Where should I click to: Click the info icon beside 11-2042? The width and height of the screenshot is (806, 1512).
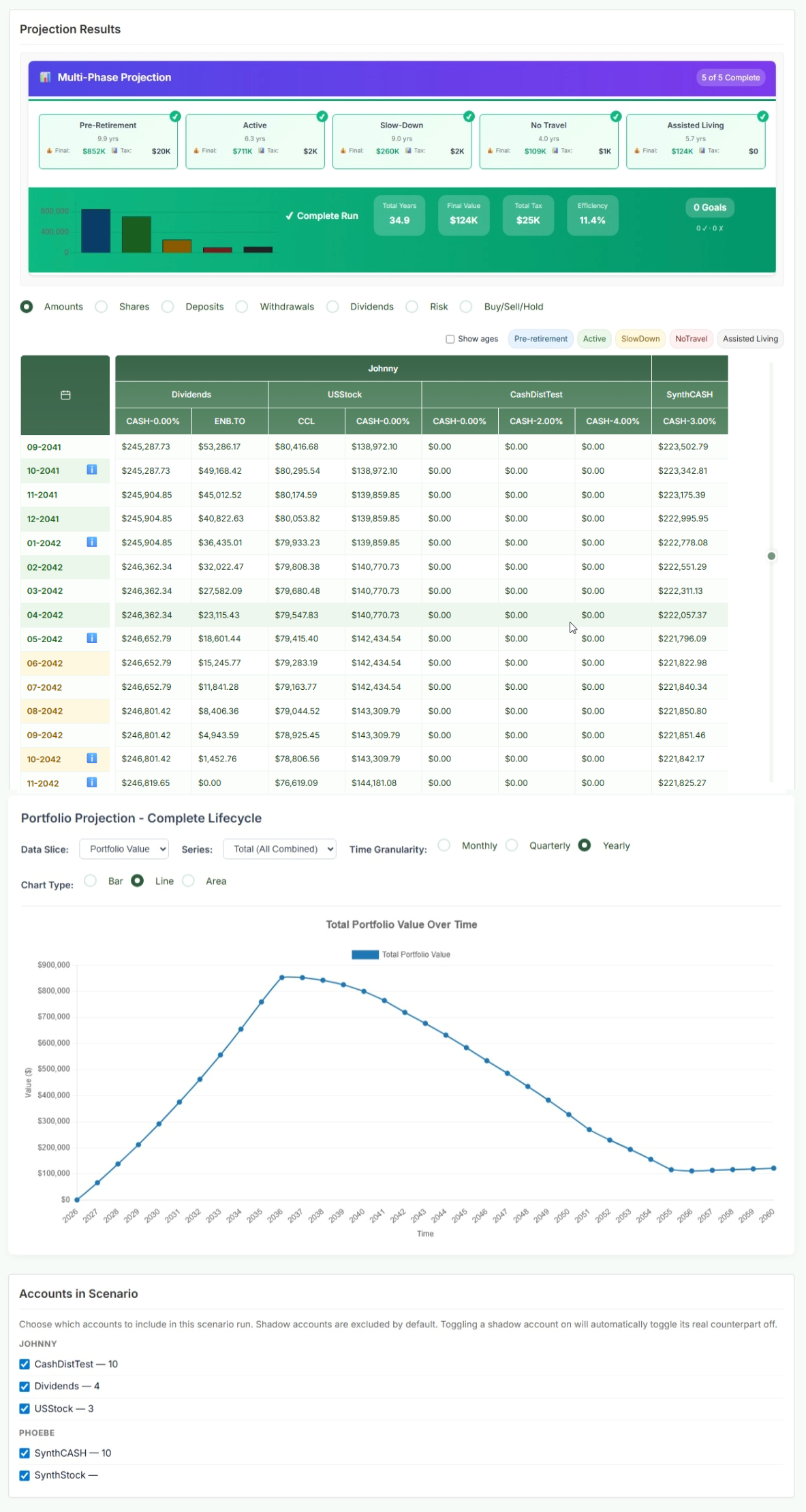point(92,783)
